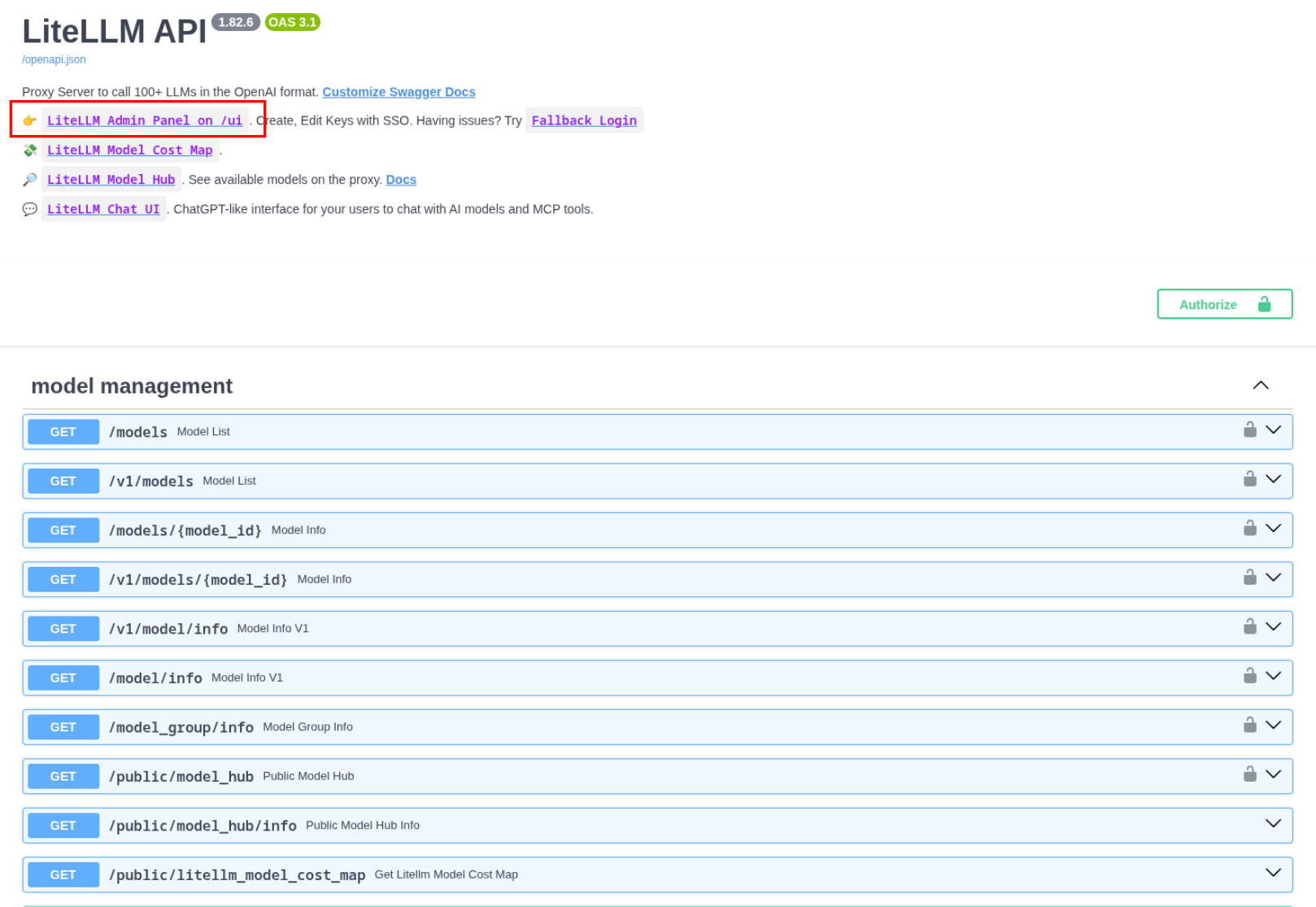Click the 'model management' section title
The width and height of the screenshot is (1316, 907).
coord(132,386)
